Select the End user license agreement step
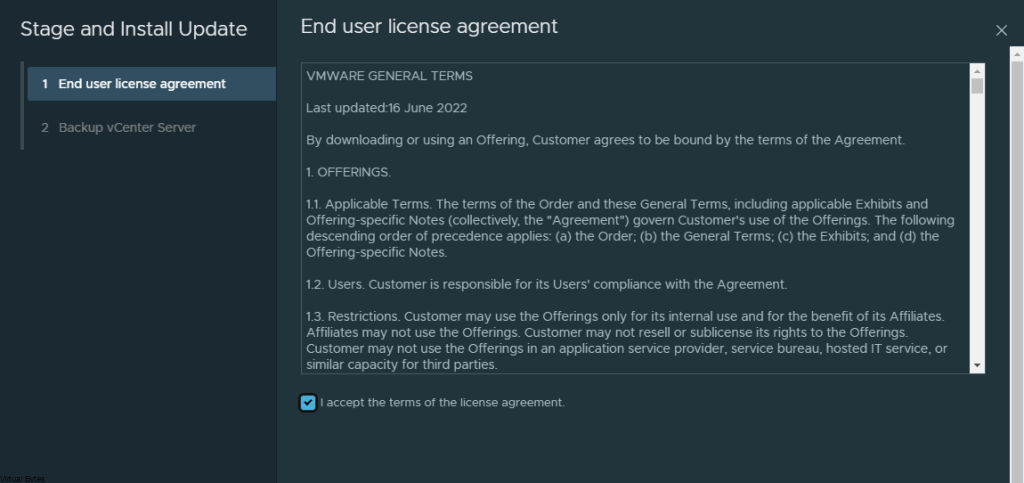 [141, 84]
